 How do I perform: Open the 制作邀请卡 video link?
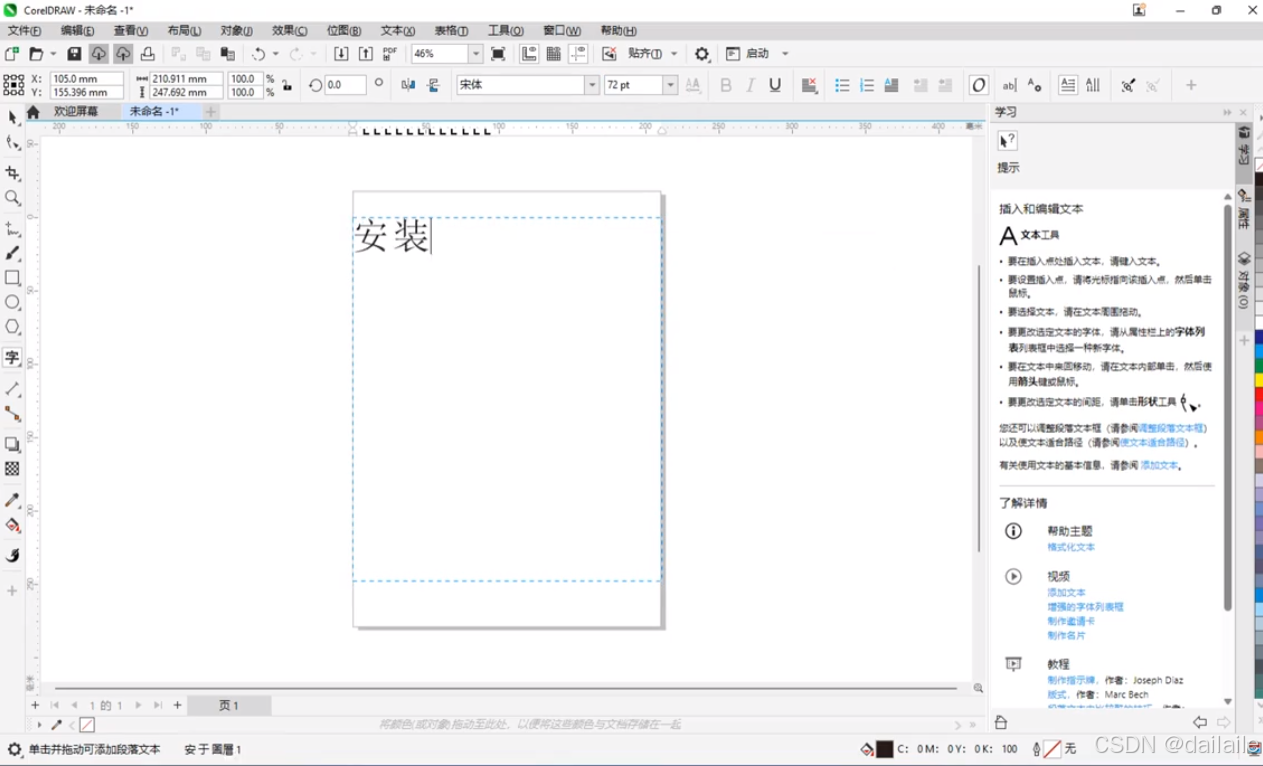tap(1071, 621)
